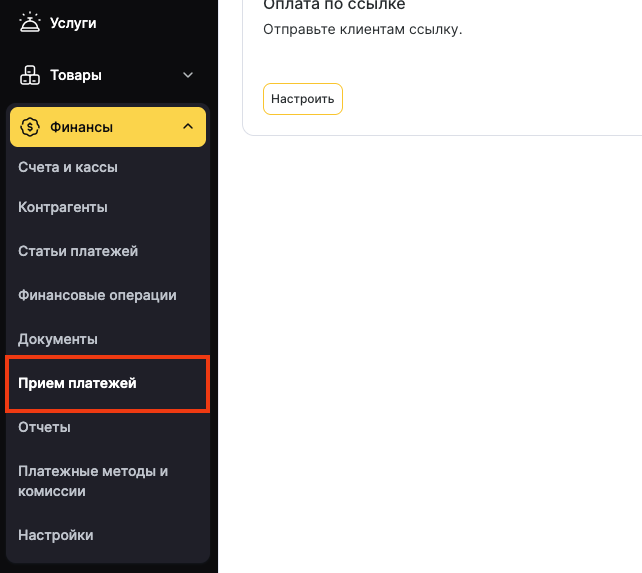Image resolution: width=642 pixels, height=573 pixels.
Task: Click the Услуги service bell icon
Action: point(29,21)
